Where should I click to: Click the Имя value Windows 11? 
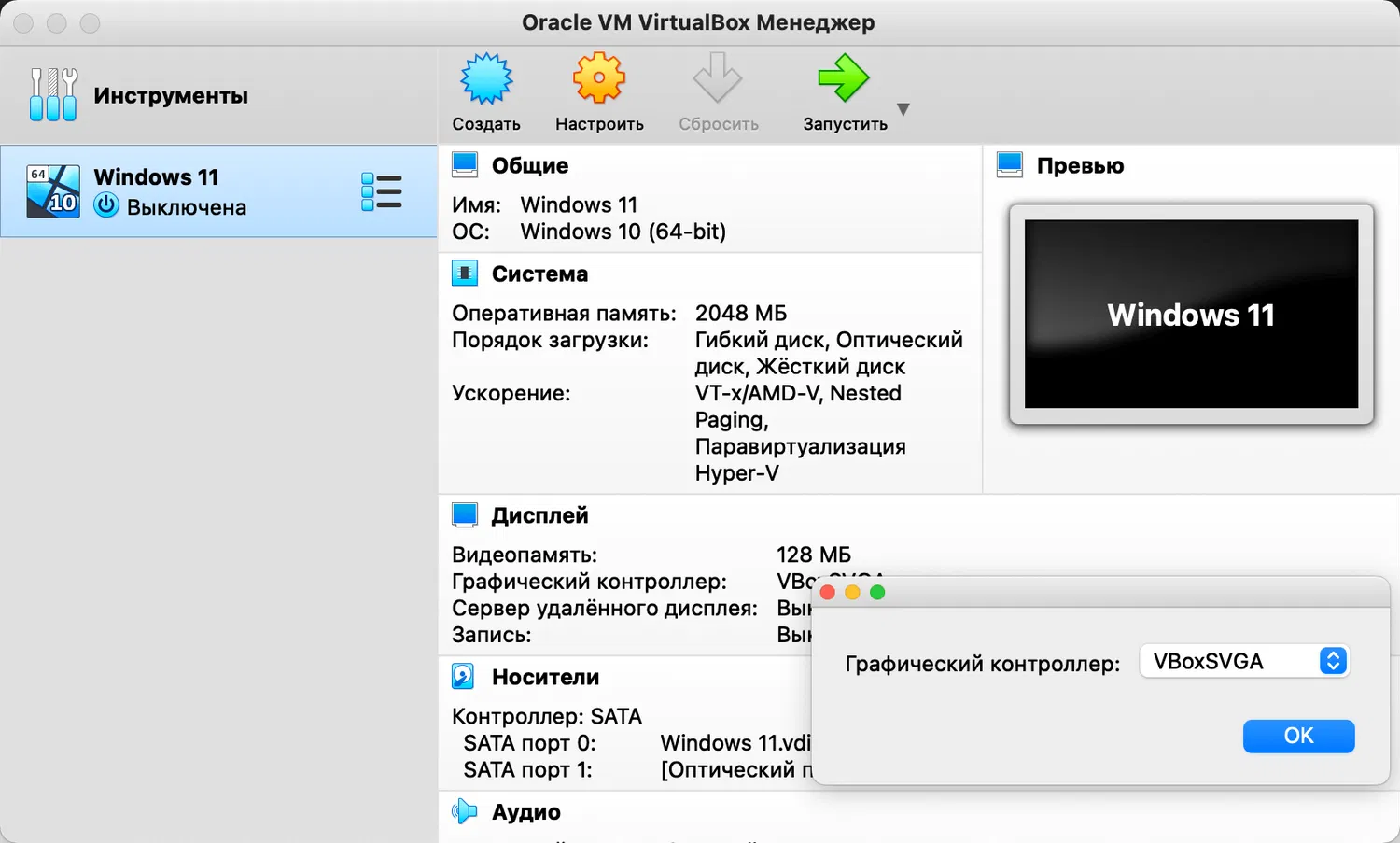coord(579,204)
